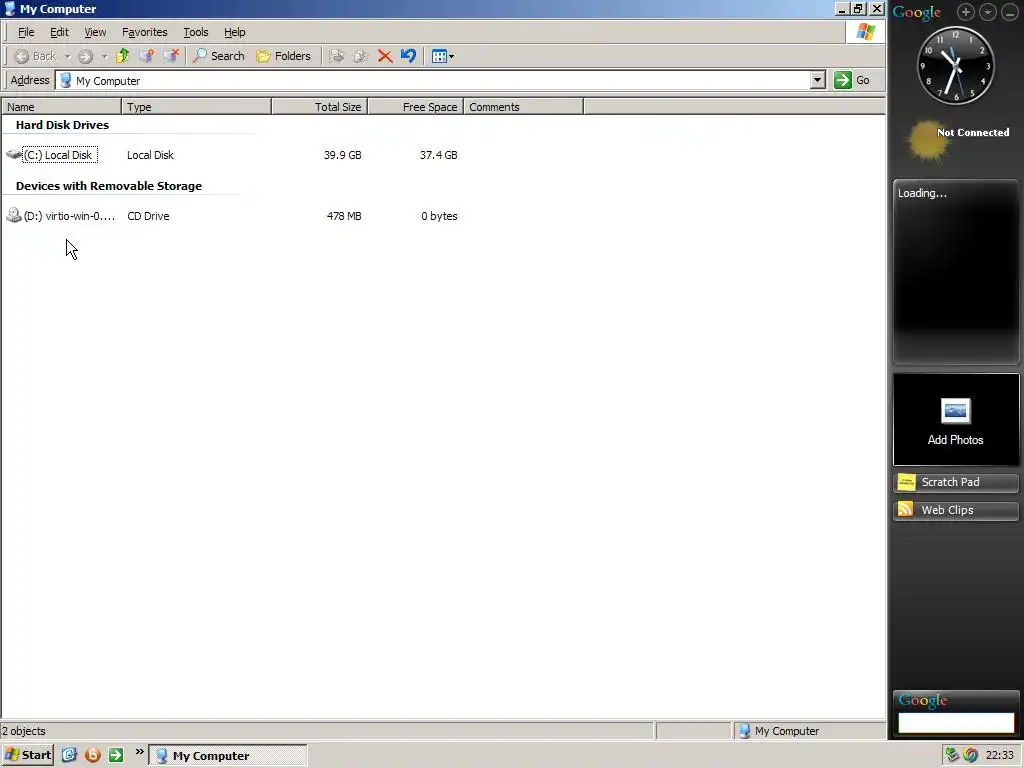The width and height of the screenshot is (1024, 768).
Task: Click Disconnect Network Drive toolbar icon
Action: point(171,56)
